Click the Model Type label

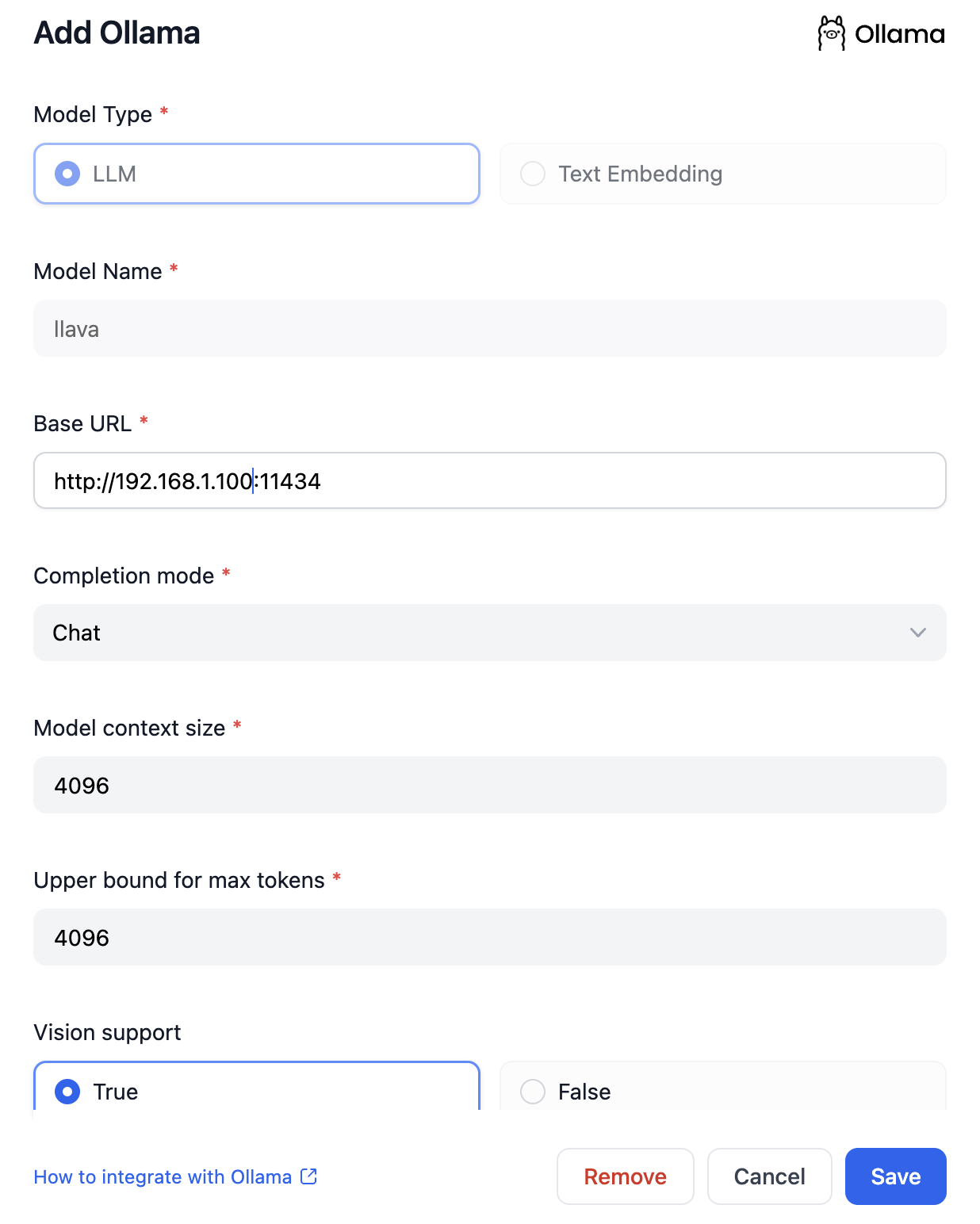click(93, 114)
